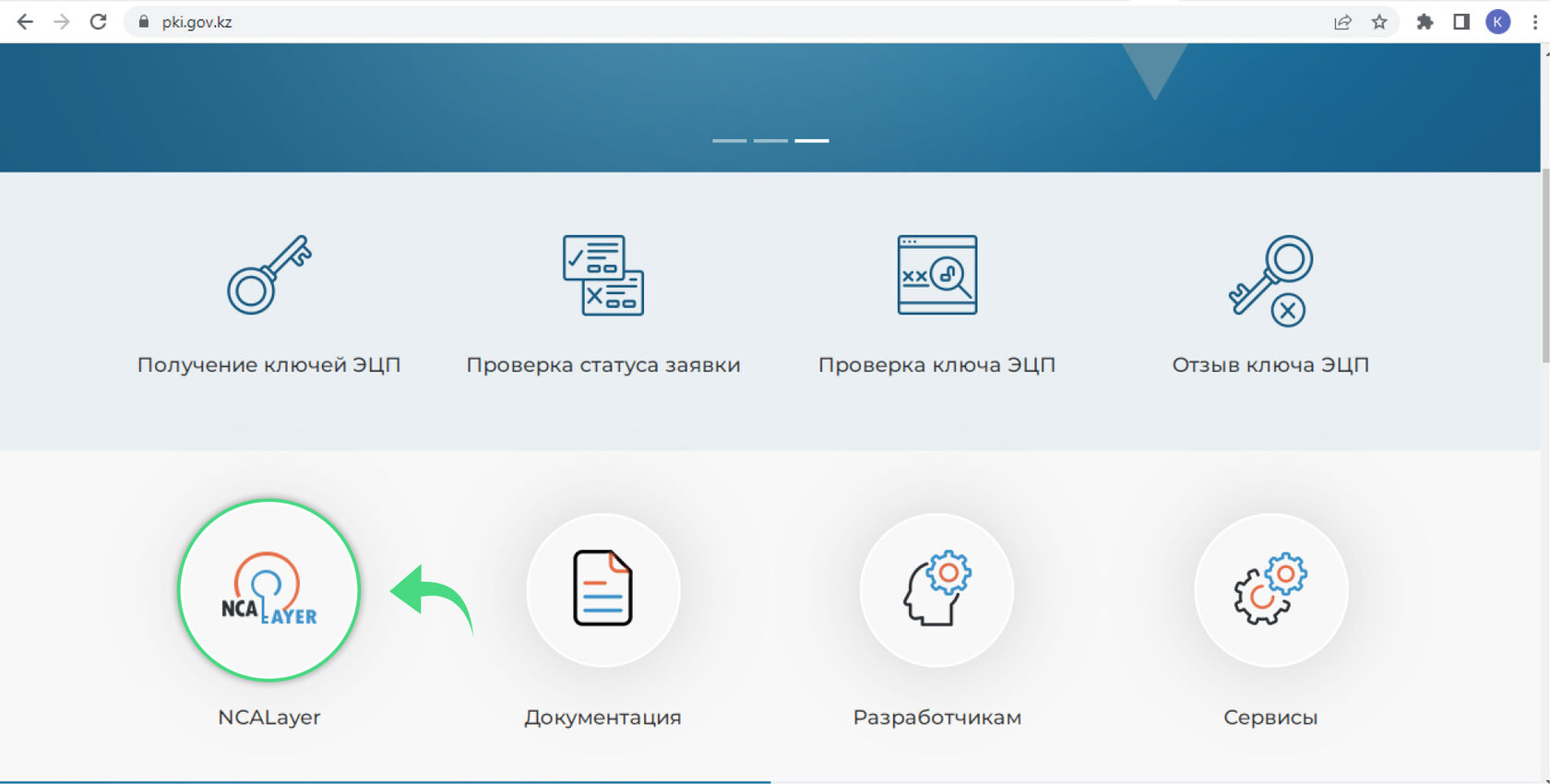1550x784 pixels.
Task: Open the Сервисы gears icon
Action: (1270, 589)
